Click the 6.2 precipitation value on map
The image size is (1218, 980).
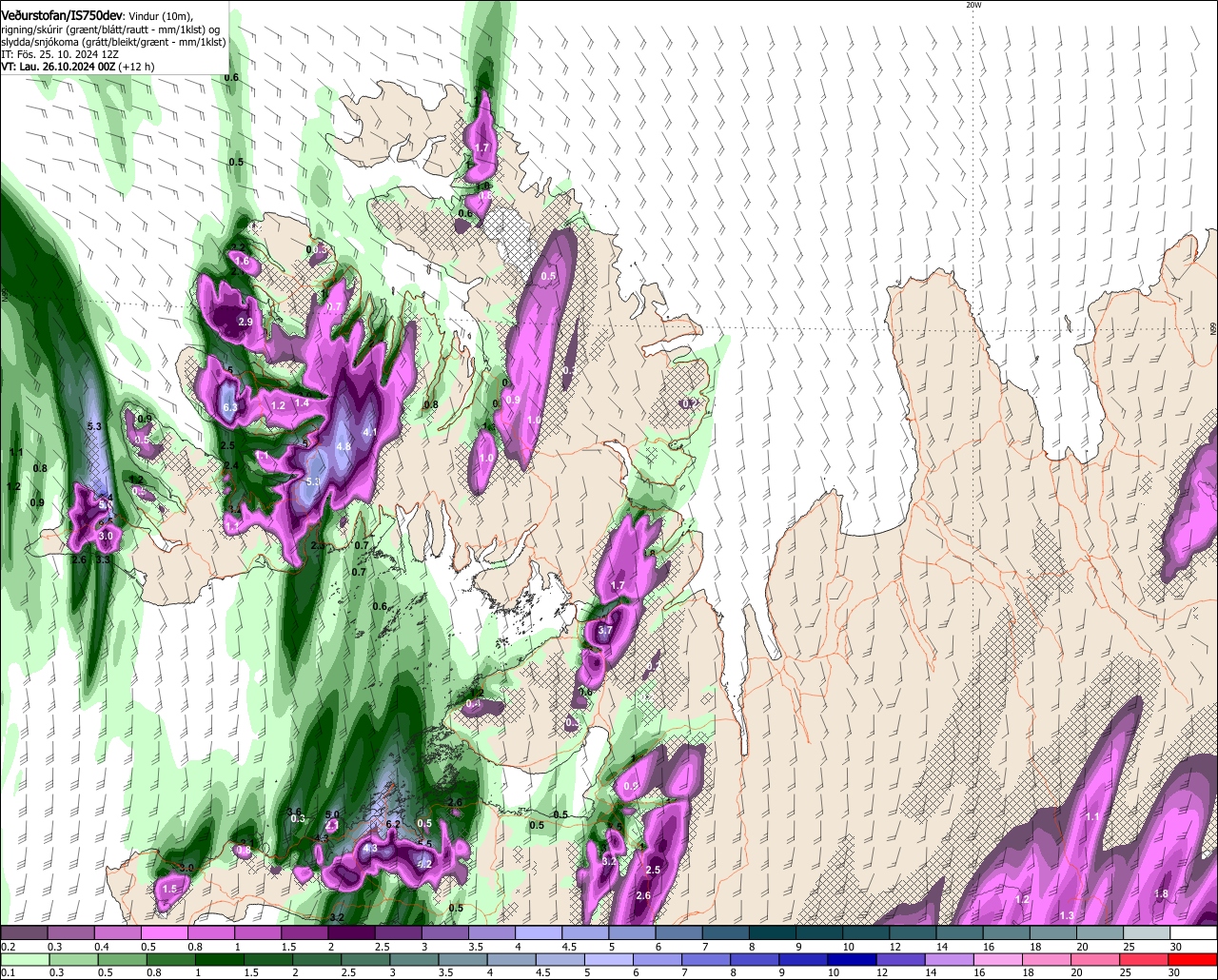[394, 824]
